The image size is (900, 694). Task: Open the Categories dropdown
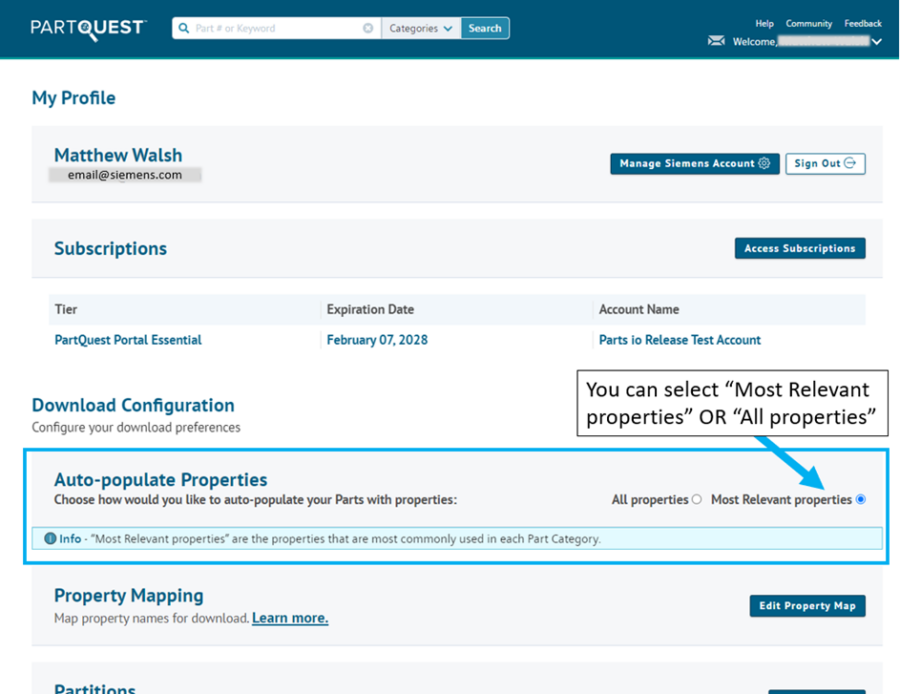tap(420, 27)
